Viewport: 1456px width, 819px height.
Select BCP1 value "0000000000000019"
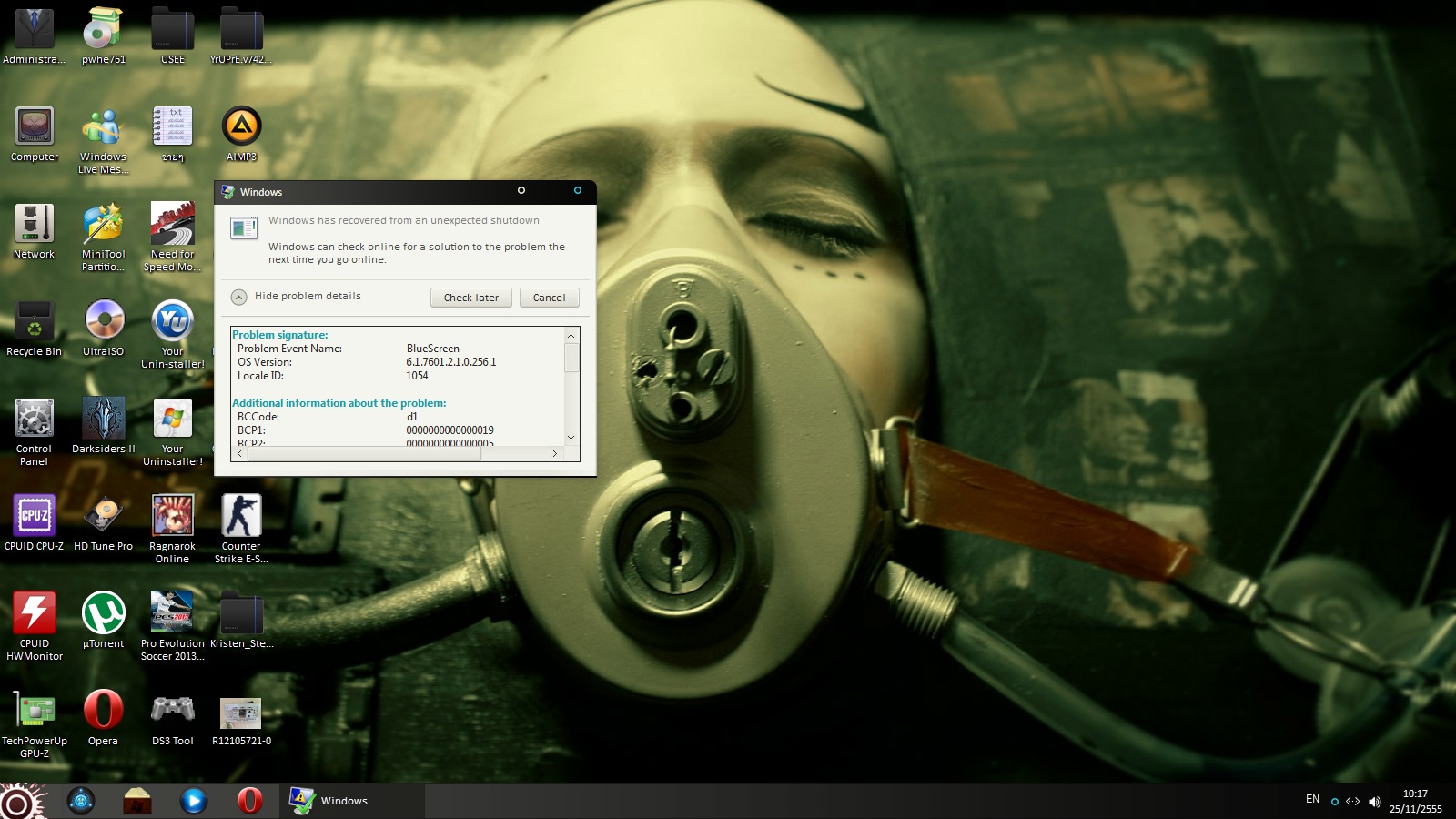[450, 430]
